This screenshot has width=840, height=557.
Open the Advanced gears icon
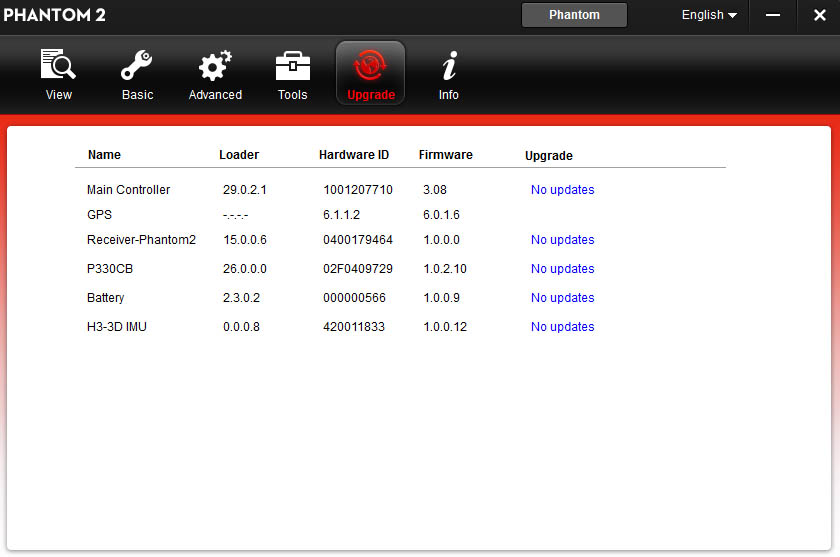pos(215,65)
